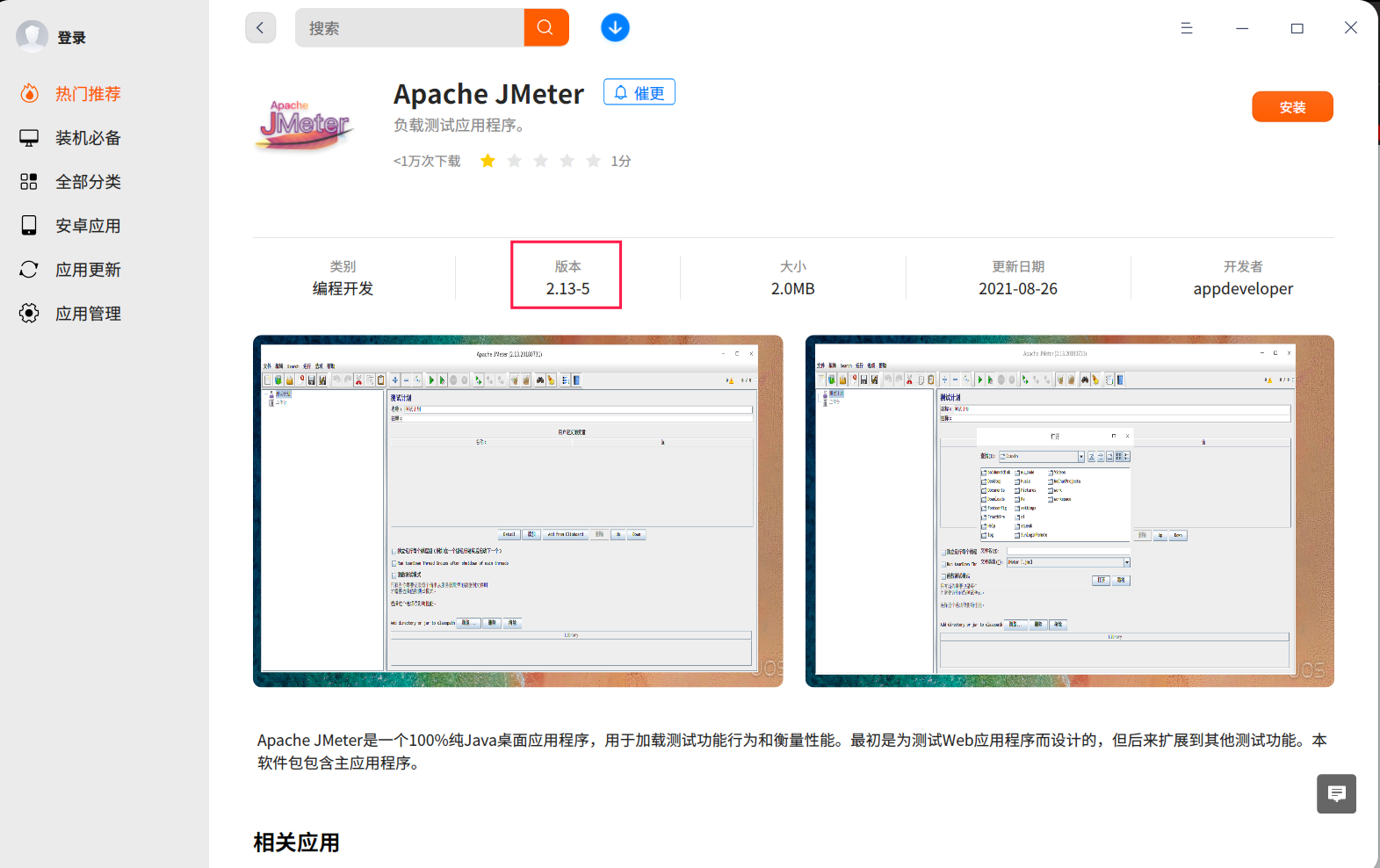Click the phone icon beside 安卓应用
The height and width of the screenshot is (868, 1380).
[29, 226]
